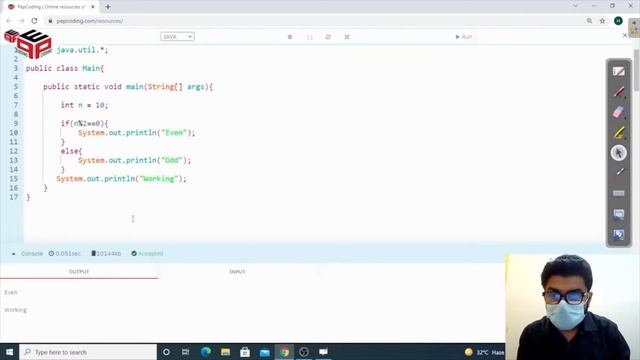
Task: Open Mail app from taskbar
Action: click(264, 352)
